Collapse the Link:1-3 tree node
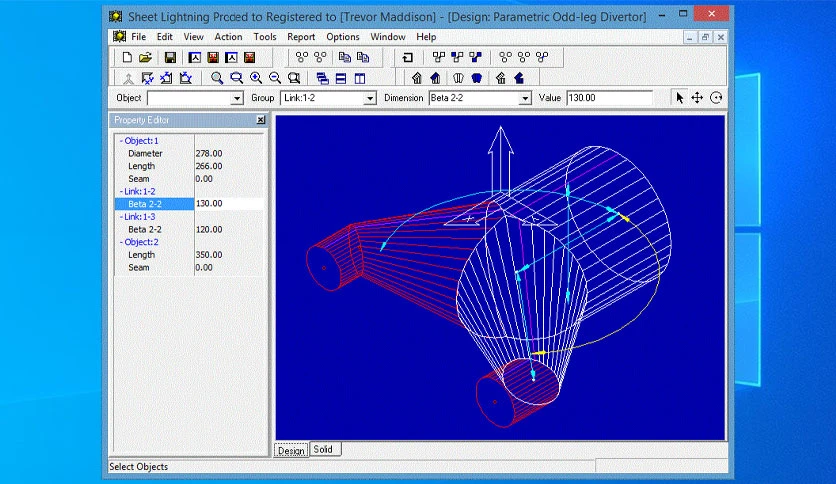Viewport: 836px width, 484px height. tap(121, 217)
